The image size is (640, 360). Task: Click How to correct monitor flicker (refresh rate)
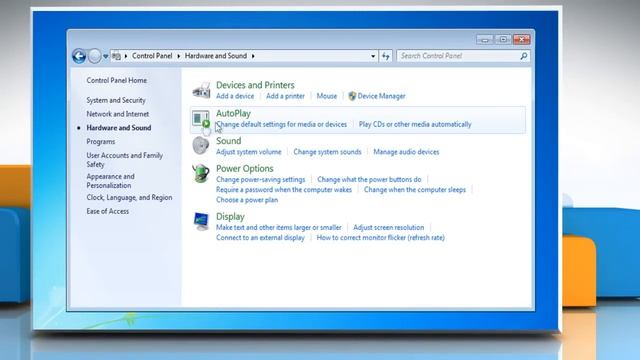[x=380, y=238]
